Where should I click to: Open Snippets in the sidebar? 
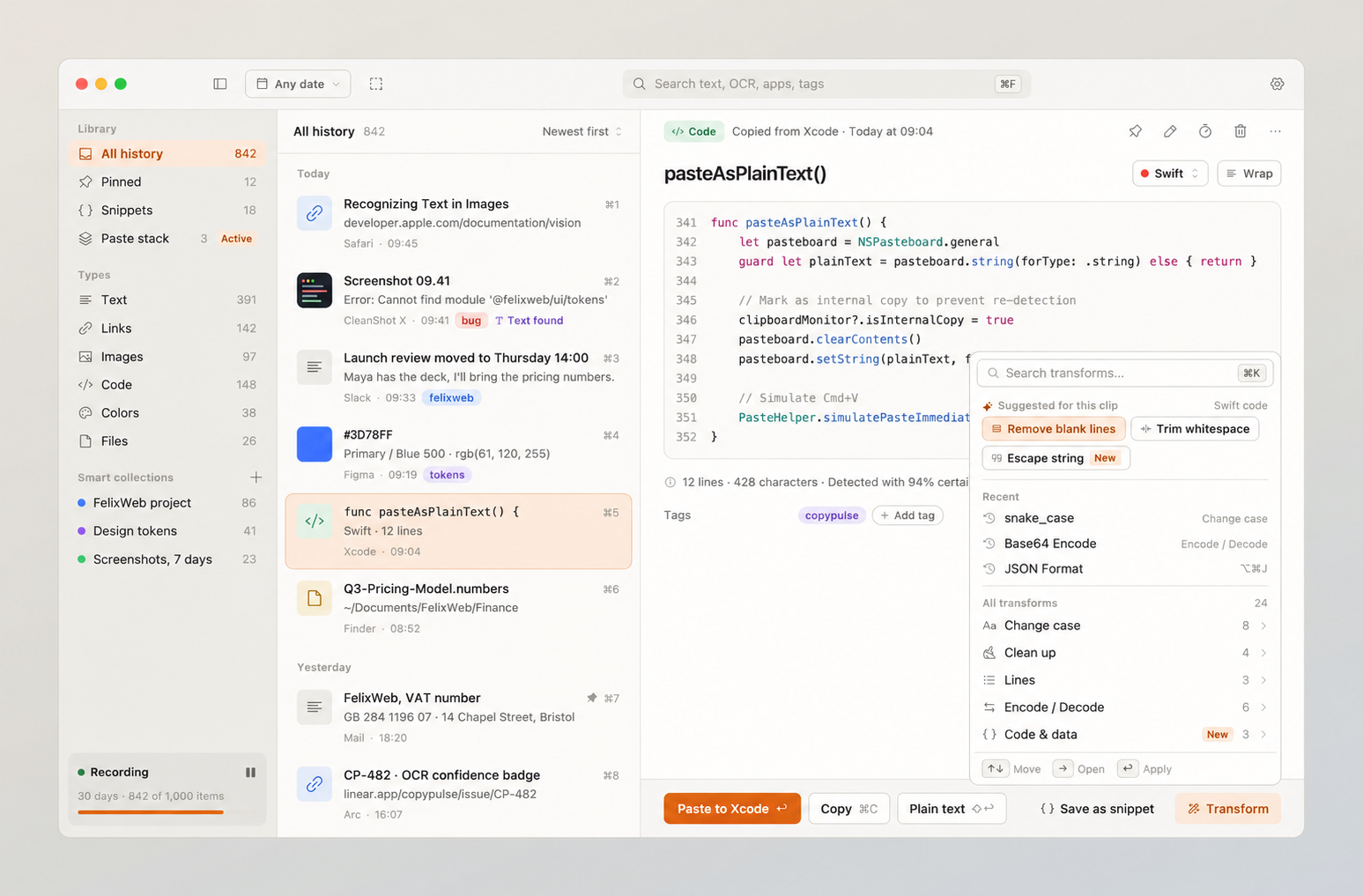[167, 210]
